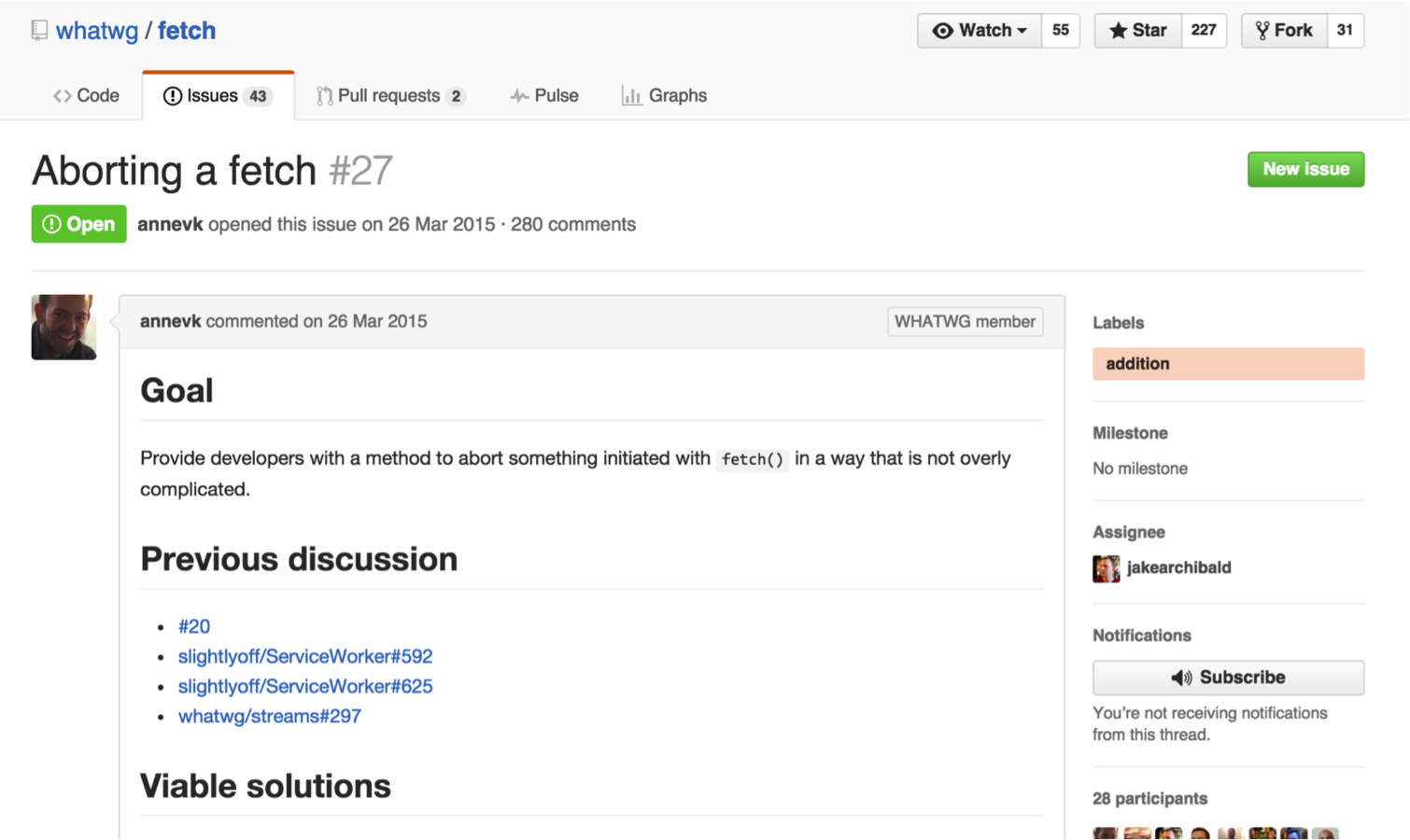Viewport: 1410px width, 840px height.
Task: Select the Issues tab
Action: pos(218,96)
